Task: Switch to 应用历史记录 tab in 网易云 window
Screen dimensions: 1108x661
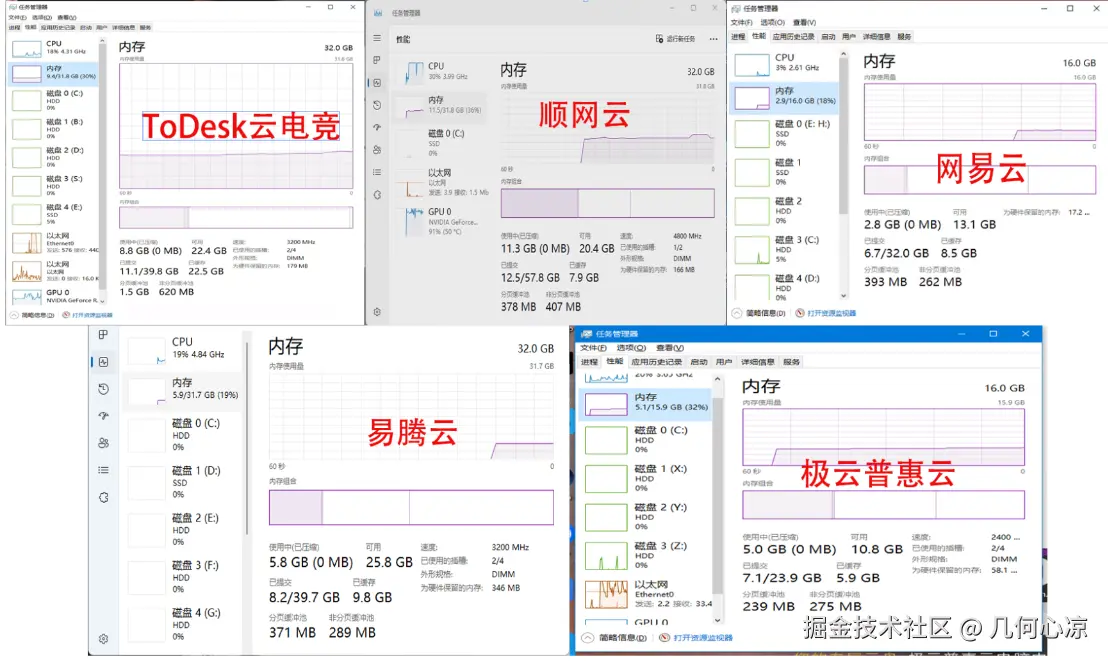Action: coord(794,36)
